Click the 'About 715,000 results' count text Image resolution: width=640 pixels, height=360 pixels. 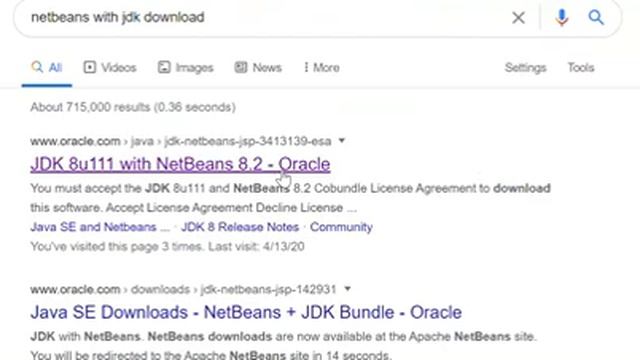[133, 107]
